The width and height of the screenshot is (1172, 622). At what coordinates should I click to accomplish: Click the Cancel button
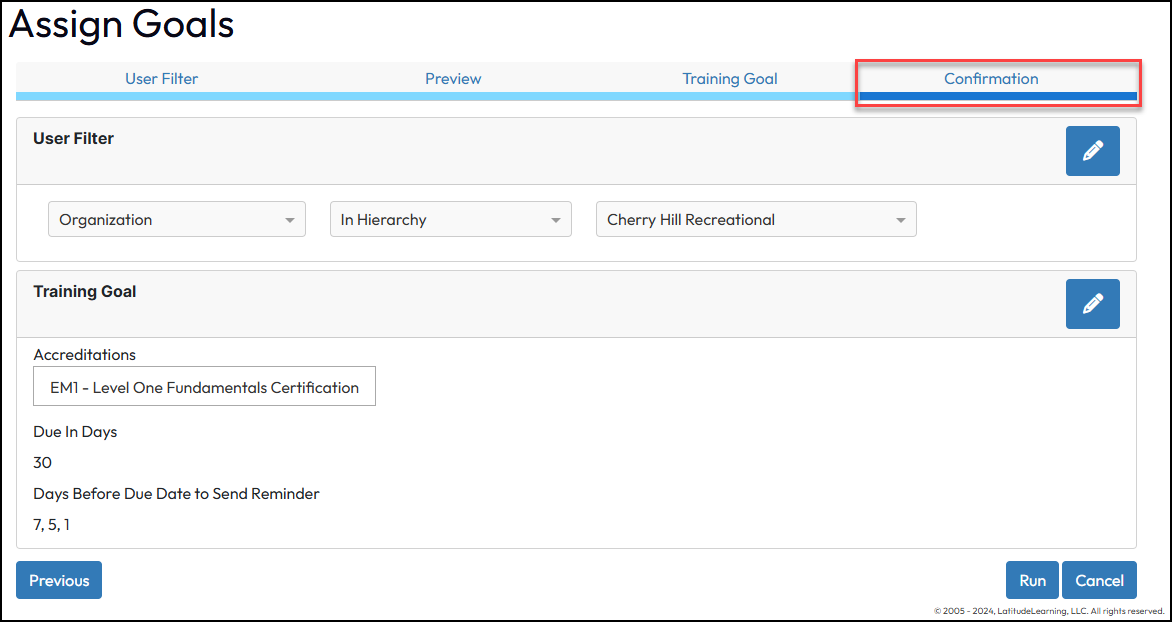pos(1099,580)
